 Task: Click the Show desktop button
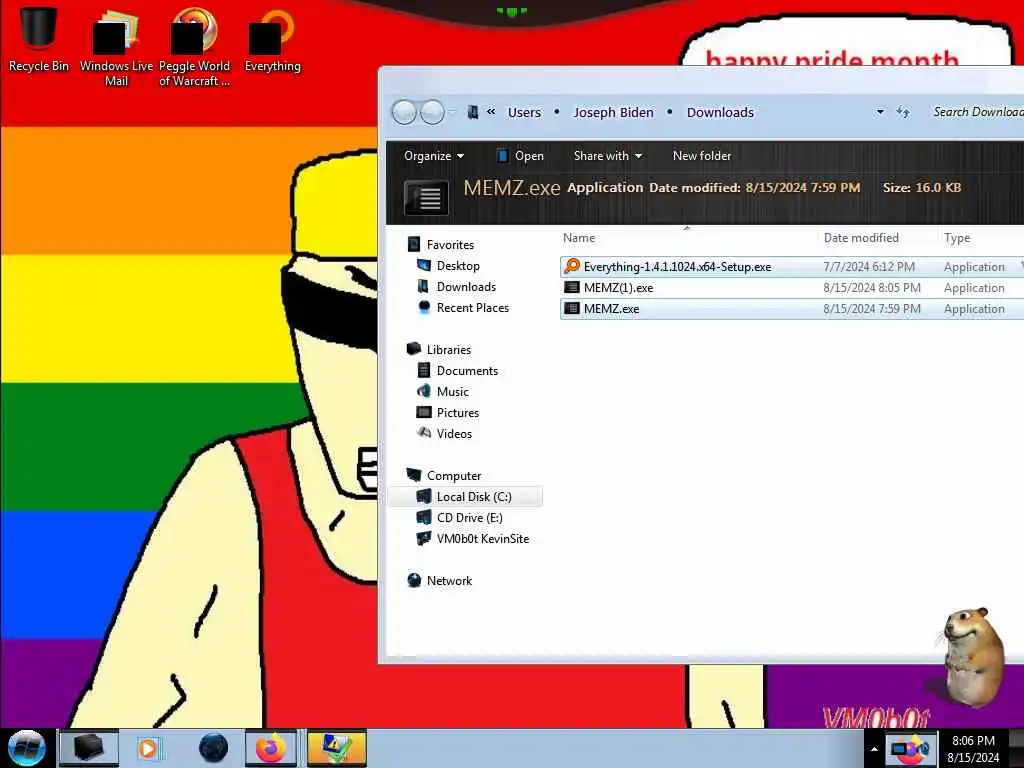point(1016,748)
